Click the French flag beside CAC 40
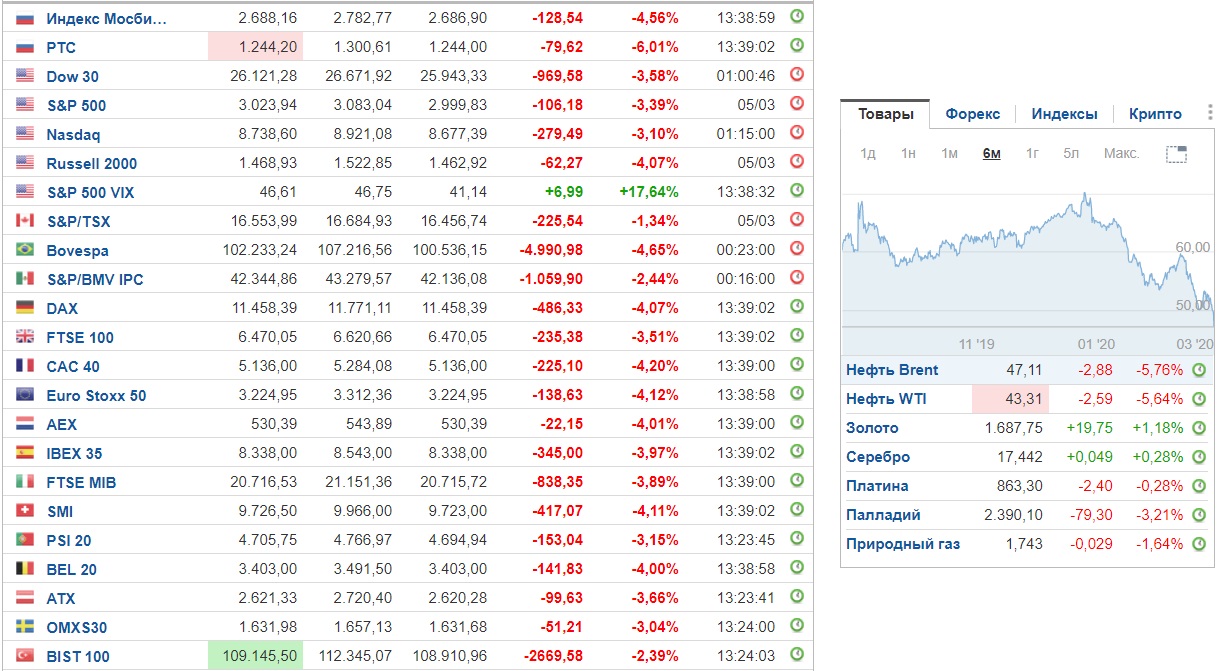Image resolution: width=1228 pixels, height=671 pixels. 25,366
